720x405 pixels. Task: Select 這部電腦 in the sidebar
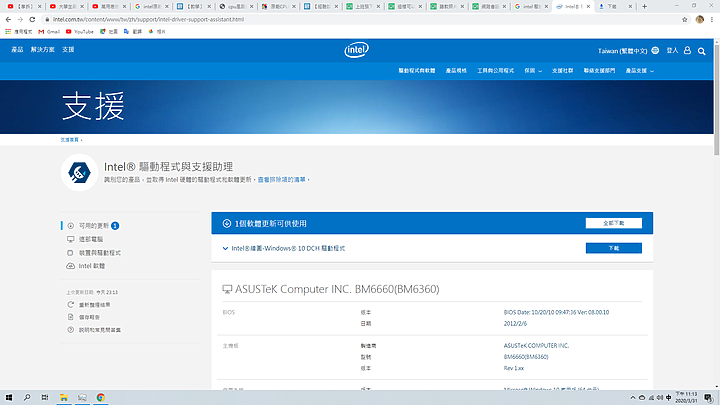(x=91, y=239)
